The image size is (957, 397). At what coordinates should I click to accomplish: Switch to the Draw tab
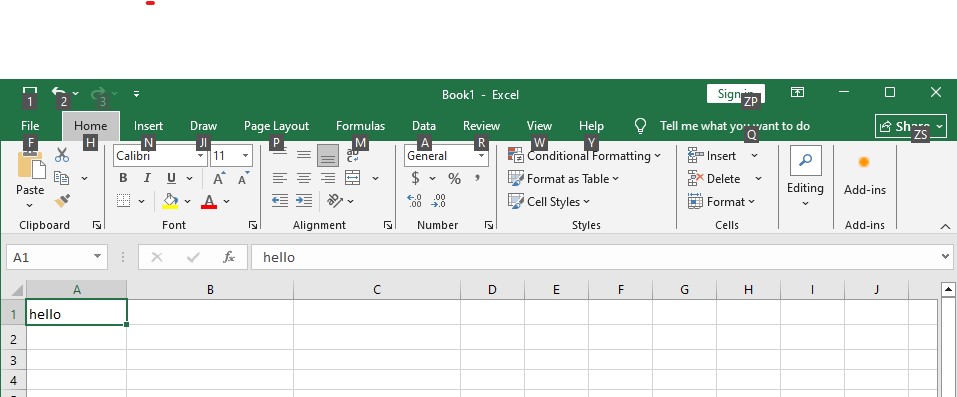click(203, 126)
